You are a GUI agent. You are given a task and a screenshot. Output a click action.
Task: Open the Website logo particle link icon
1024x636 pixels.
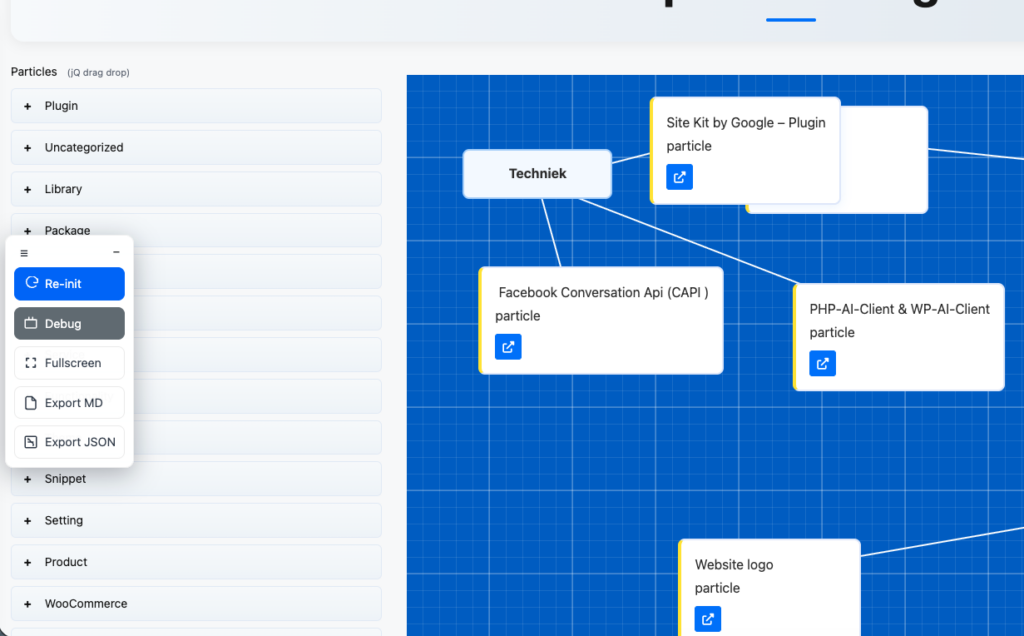[x=708, y=619]
